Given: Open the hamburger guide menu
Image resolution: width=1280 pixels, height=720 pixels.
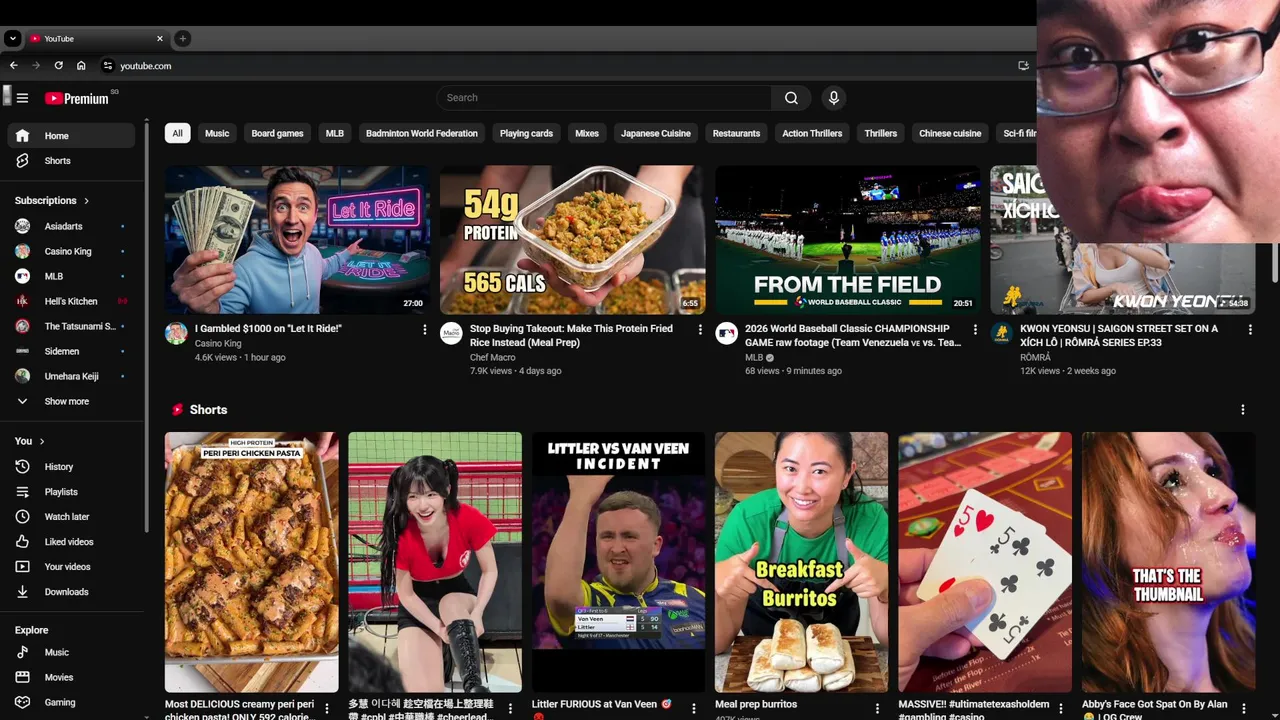Looking at the screenshot, I should [x=22, y=98].
